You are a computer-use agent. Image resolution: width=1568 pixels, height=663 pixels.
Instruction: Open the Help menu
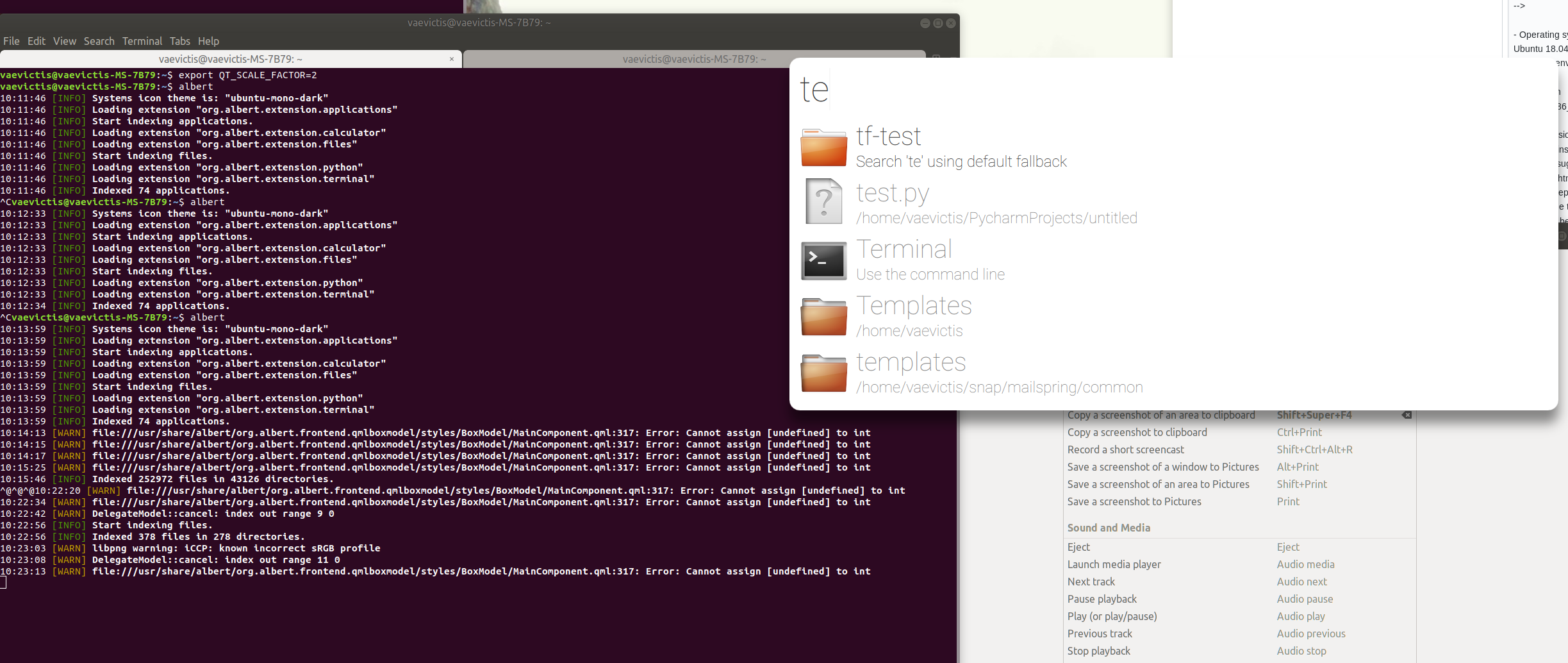point(208,40)
